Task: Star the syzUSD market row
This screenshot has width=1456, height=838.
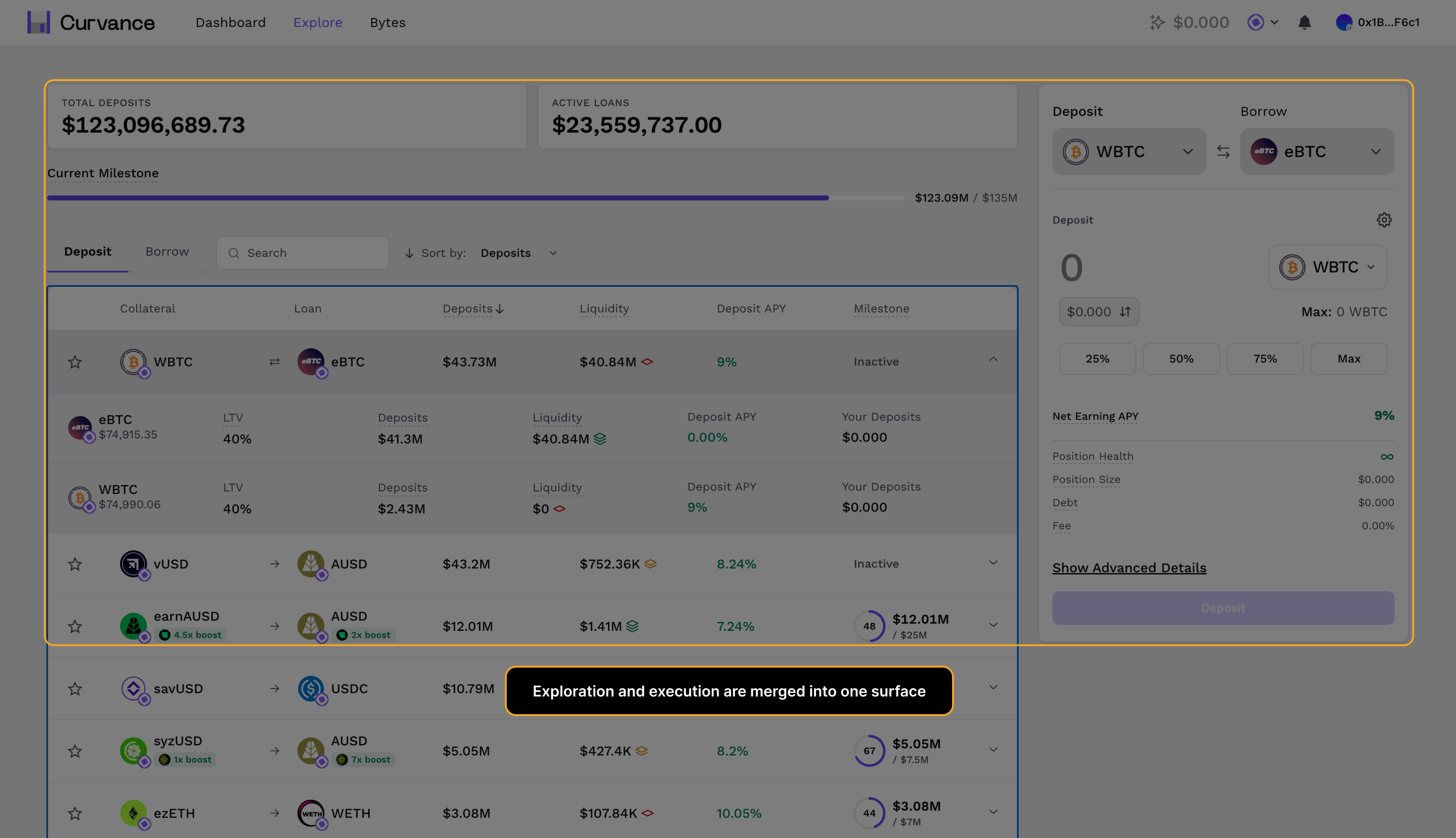Action: click(75, 751)
